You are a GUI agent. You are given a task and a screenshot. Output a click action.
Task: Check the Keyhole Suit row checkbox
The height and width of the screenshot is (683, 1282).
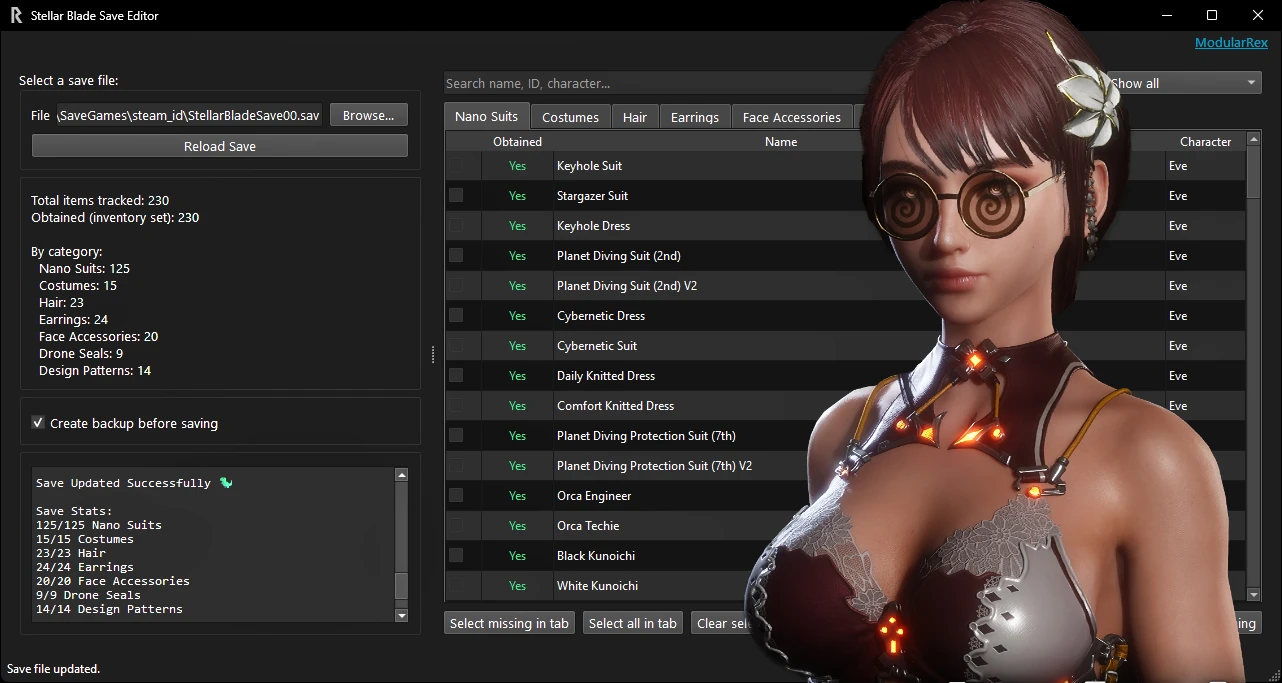pos(456,166)
